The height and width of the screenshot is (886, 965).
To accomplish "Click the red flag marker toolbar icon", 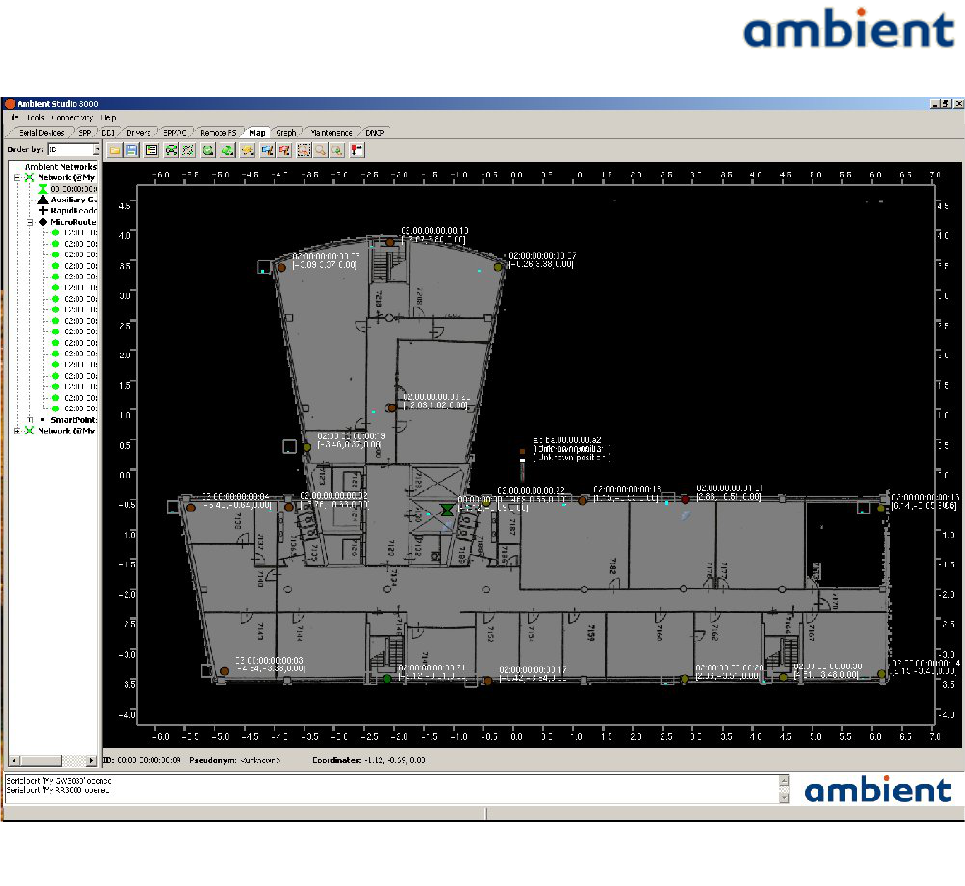I will 357,150.
